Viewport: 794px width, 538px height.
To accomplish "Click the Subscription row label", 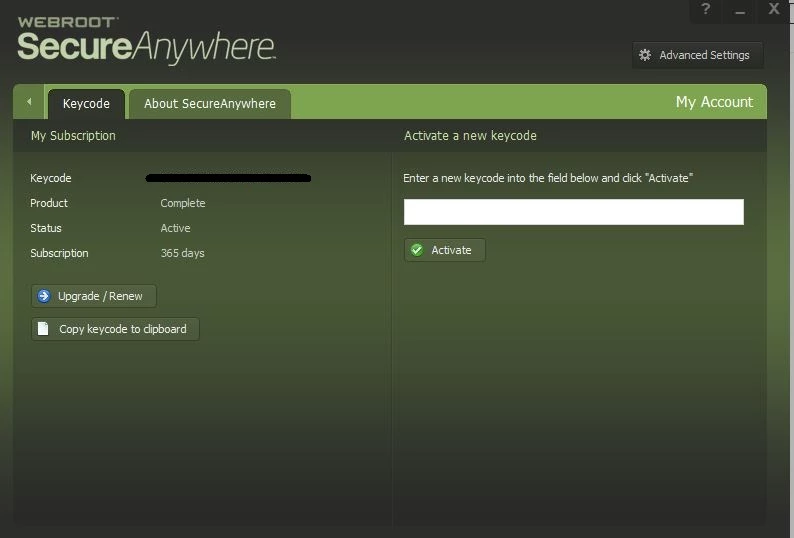I will 59,253.
